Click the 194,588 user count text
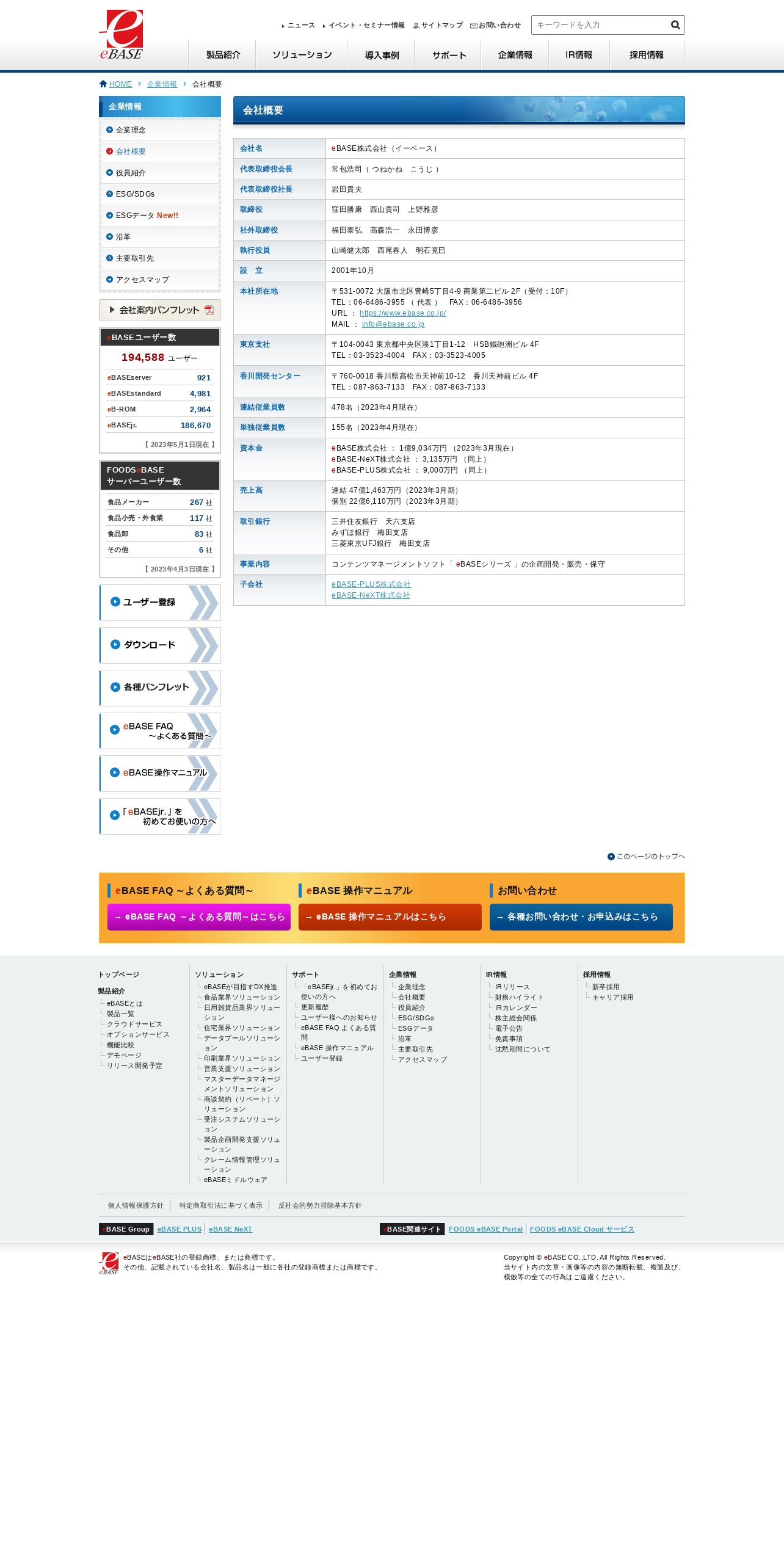This screenshot has width=784, height=1568. (143, 357)
